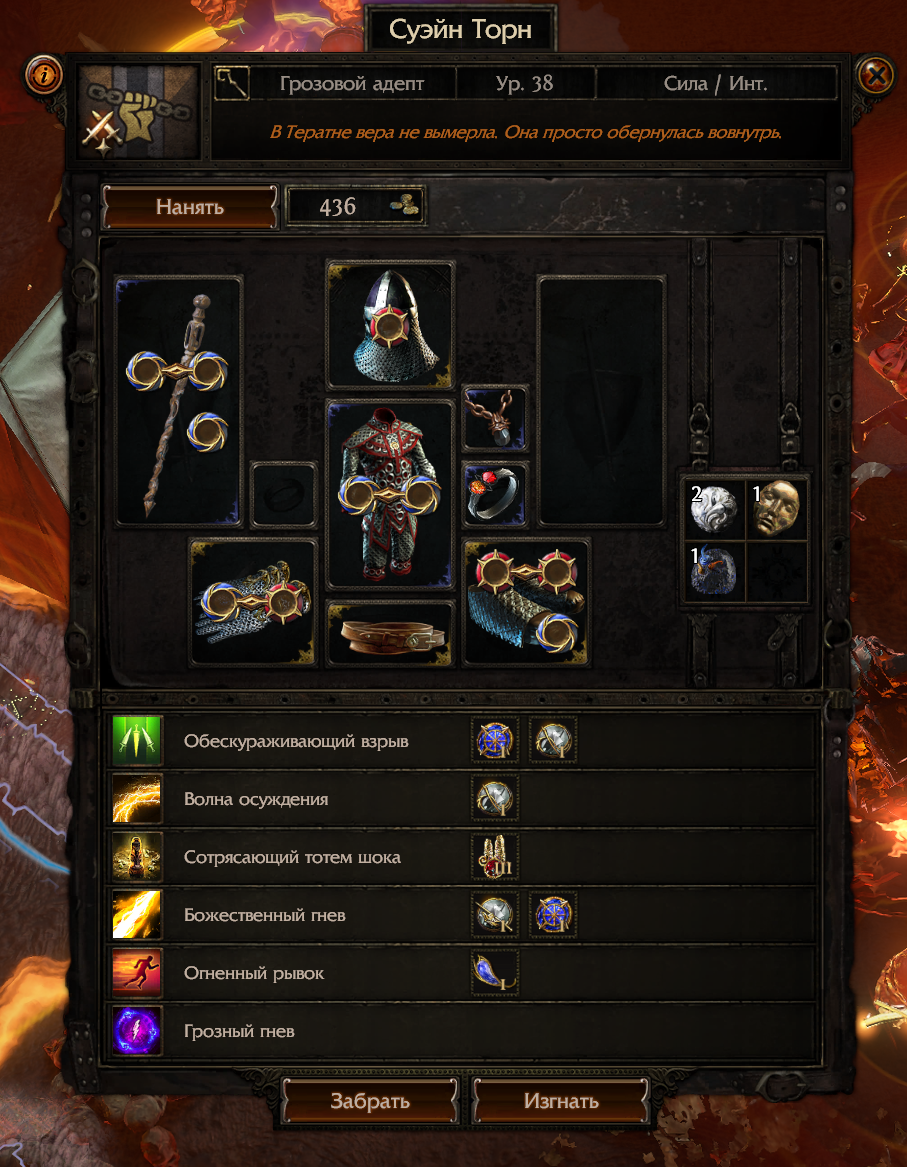This screenshot has height=1167, width=907.
Task: Click the Грозный гнев aura icon
Action: (137, 1031)
